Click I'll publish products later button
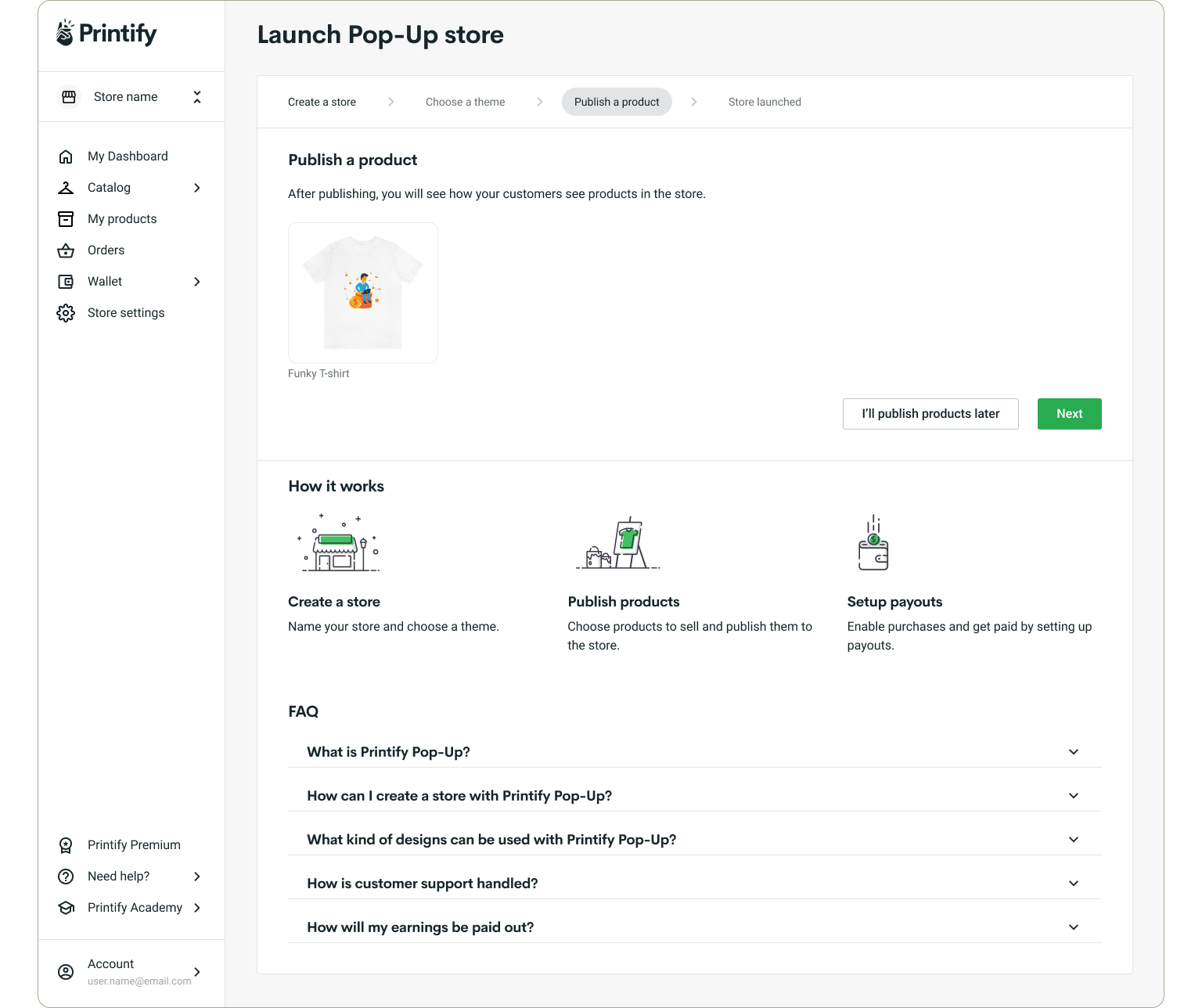1202x1008 pixels. [x=930, y=414]
